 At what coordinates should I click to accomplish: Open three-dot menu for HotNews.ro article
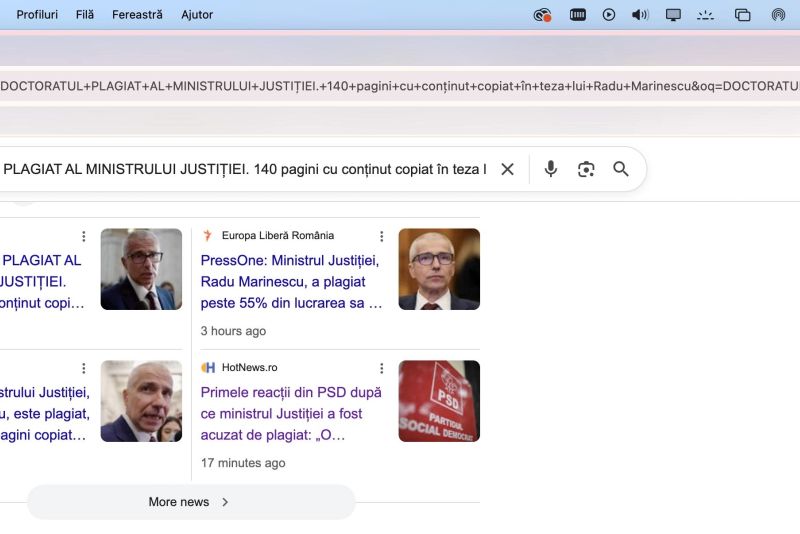tap(381, 368)
